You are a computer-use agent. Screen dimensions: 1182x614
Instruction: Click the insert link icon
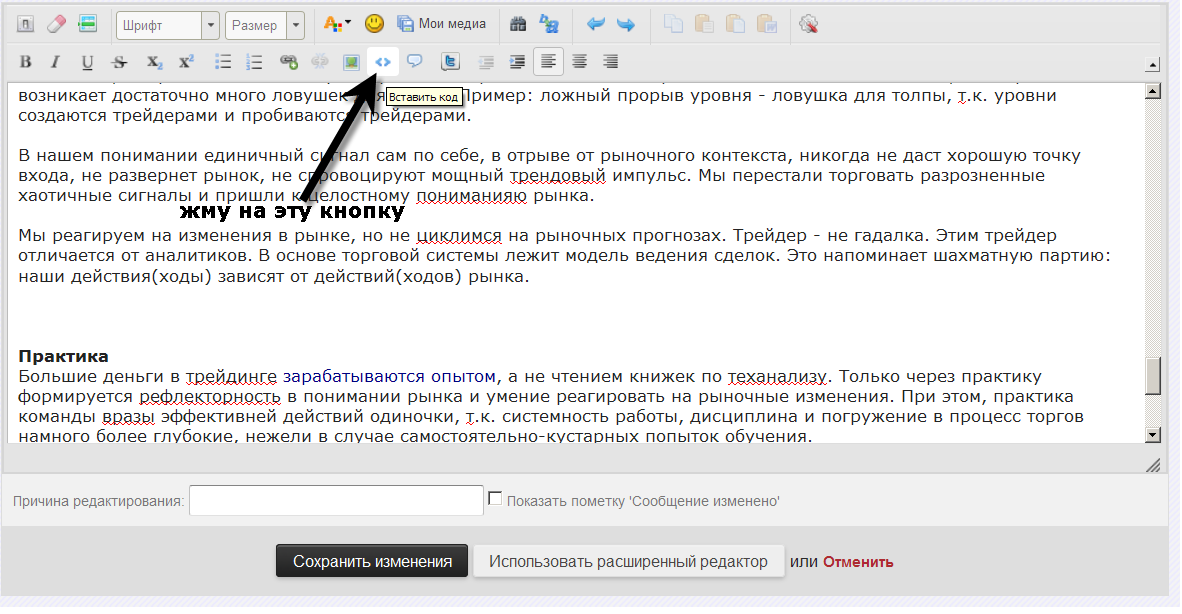(289, 62)
